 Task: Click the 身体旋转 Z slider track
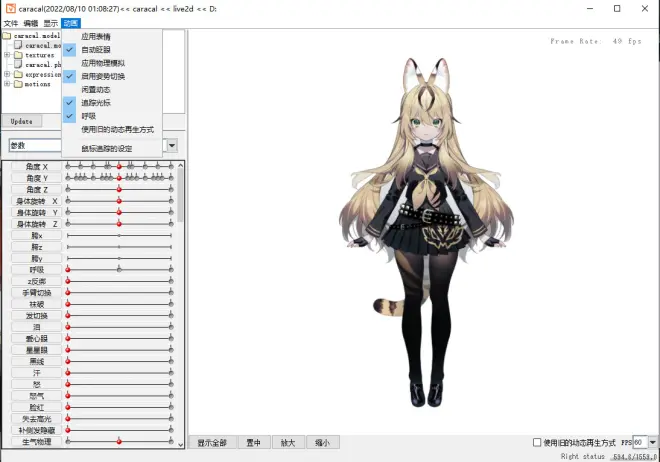coord(119,224)
